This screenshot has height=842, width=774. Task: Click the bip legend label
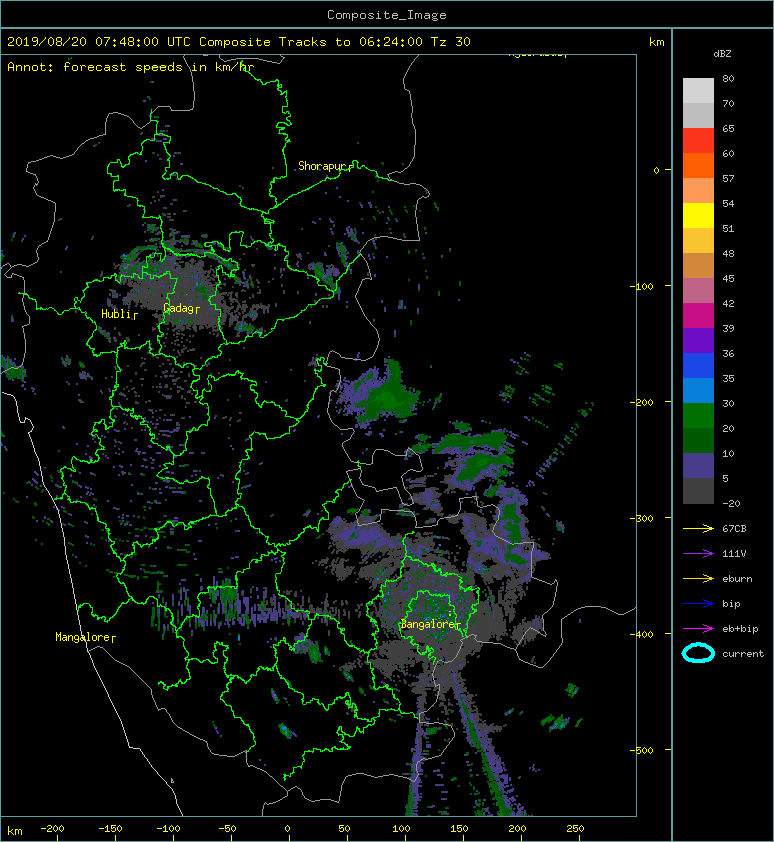pos(731,604)
